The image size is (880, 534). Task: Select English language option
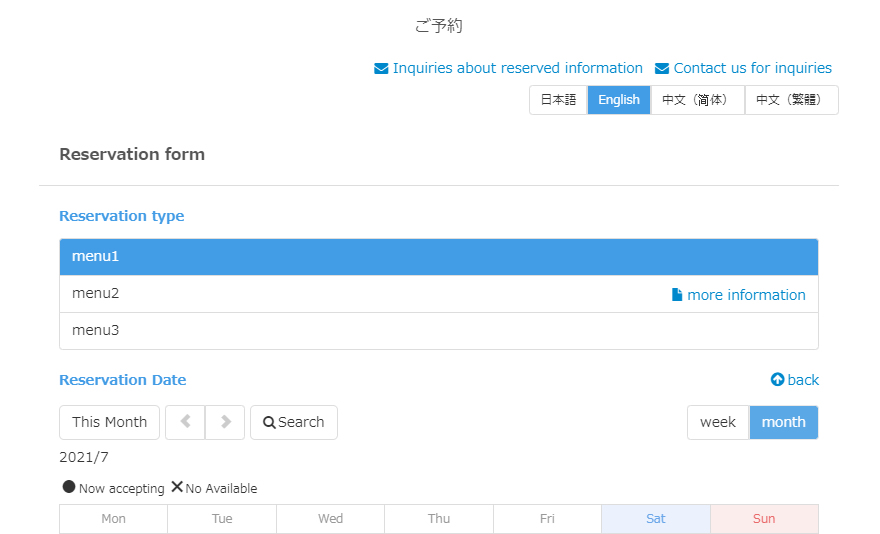[619, 100]
